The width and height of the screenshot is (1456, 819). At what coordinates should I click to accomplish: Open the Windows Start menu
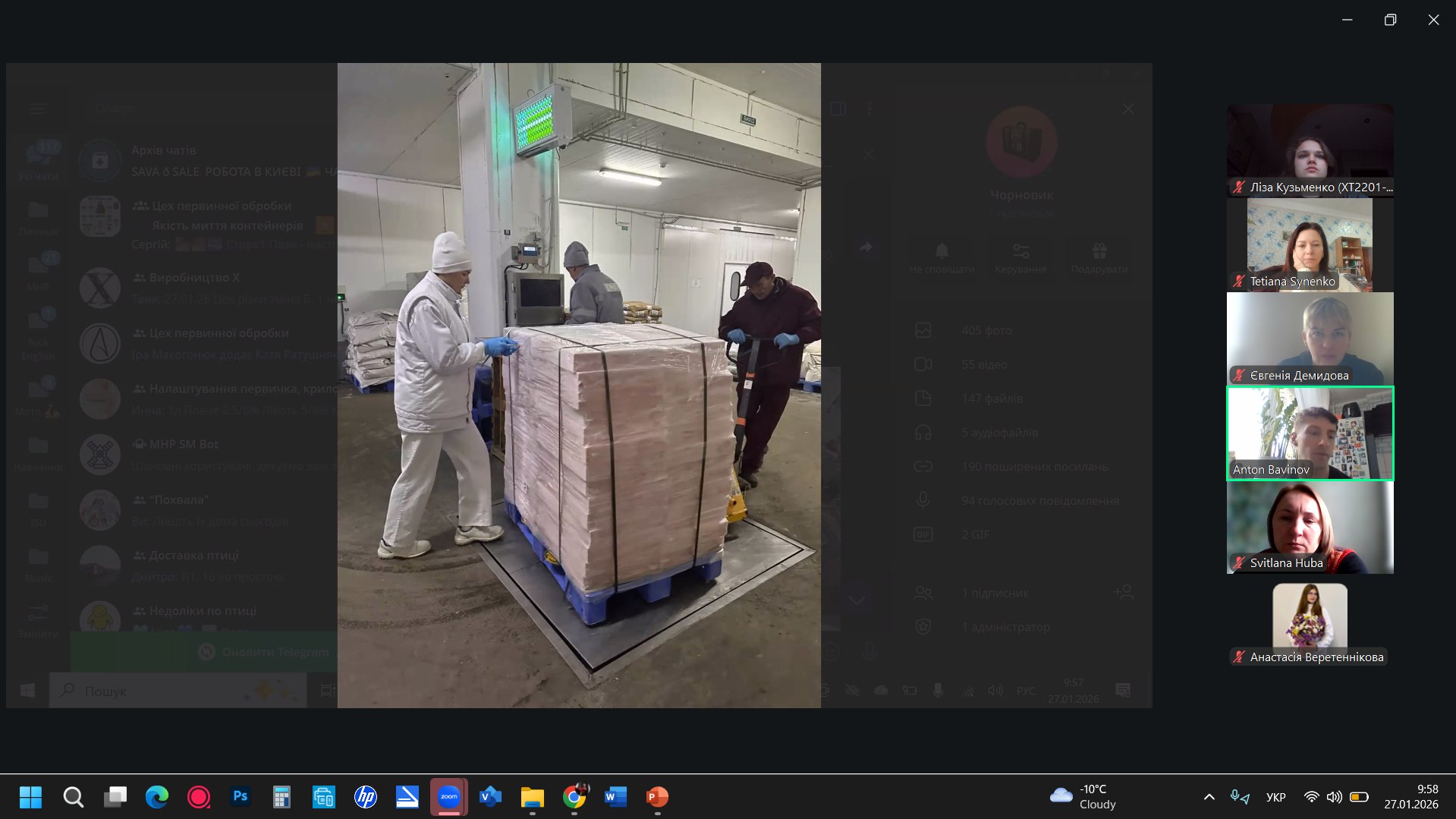[x=30, y=797]
